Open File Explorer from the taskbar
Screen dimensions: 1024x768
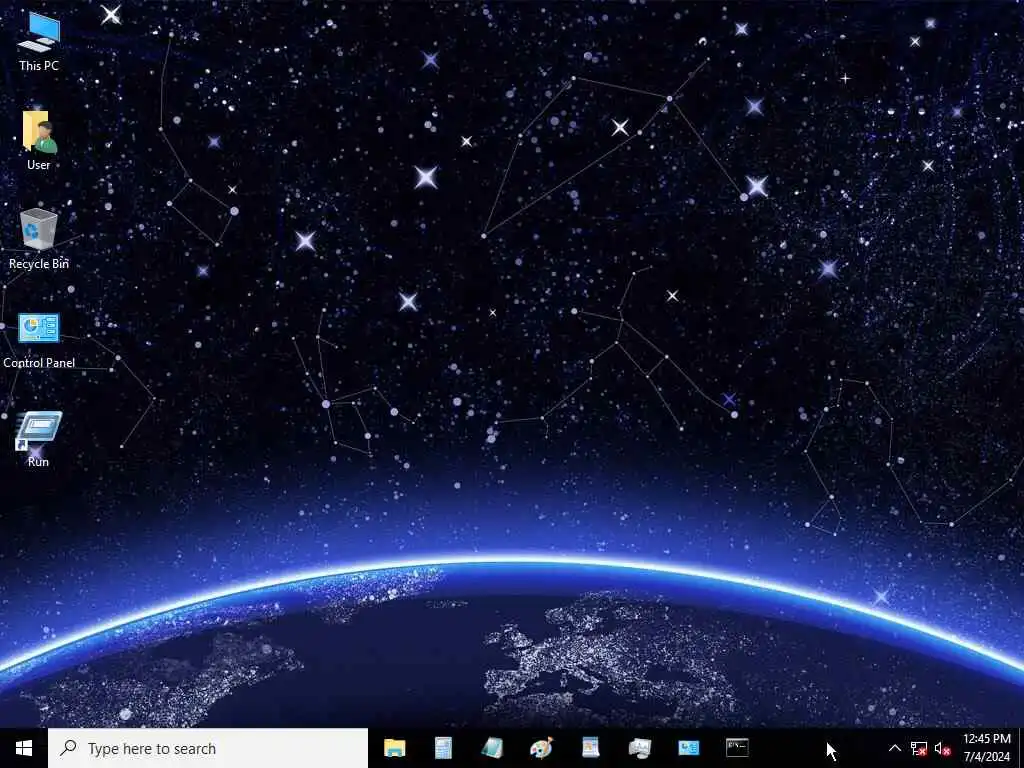point(394,748)
